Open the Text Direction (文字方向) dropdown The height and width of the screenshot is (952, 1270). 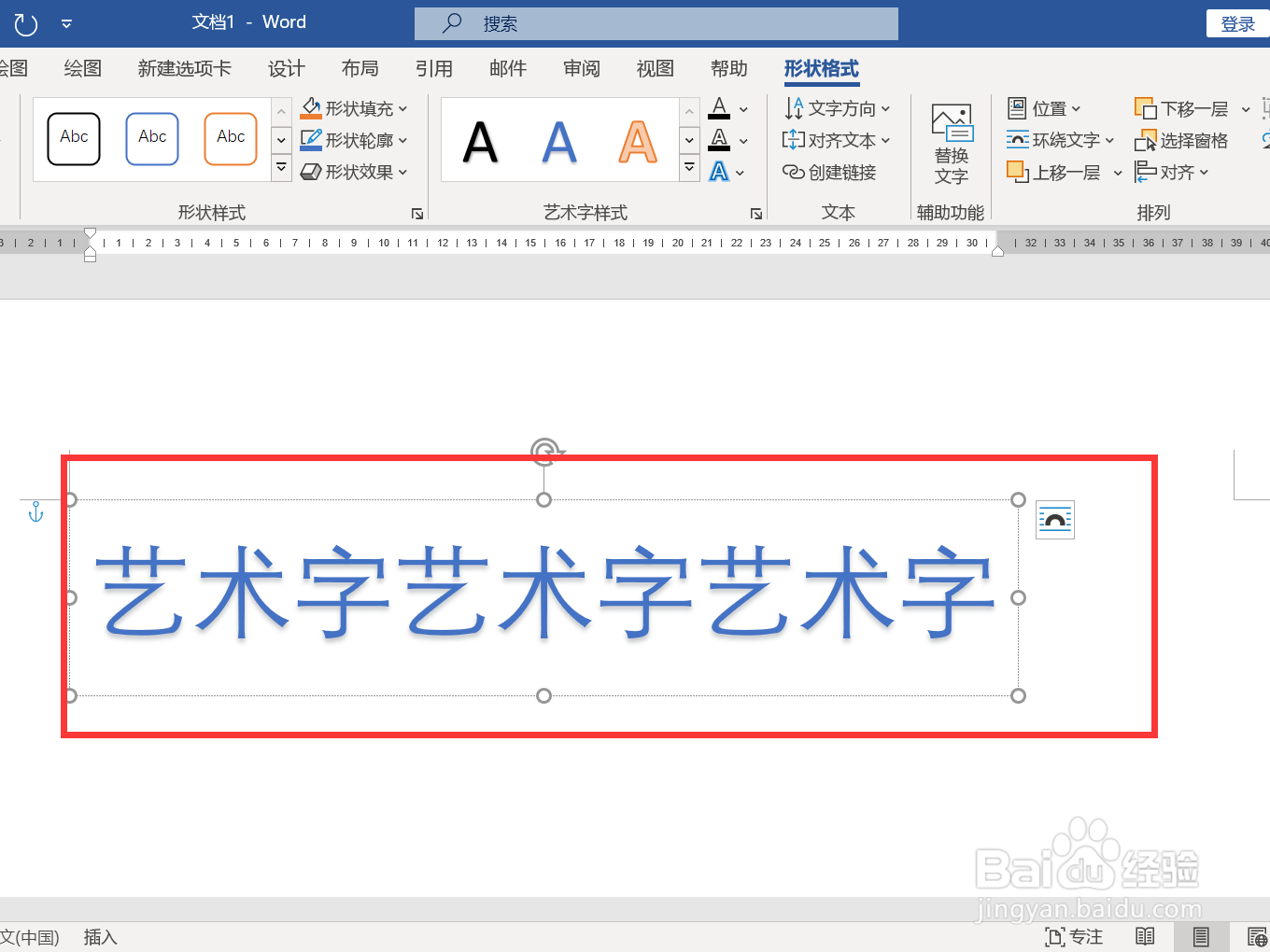tap(836, 107)
